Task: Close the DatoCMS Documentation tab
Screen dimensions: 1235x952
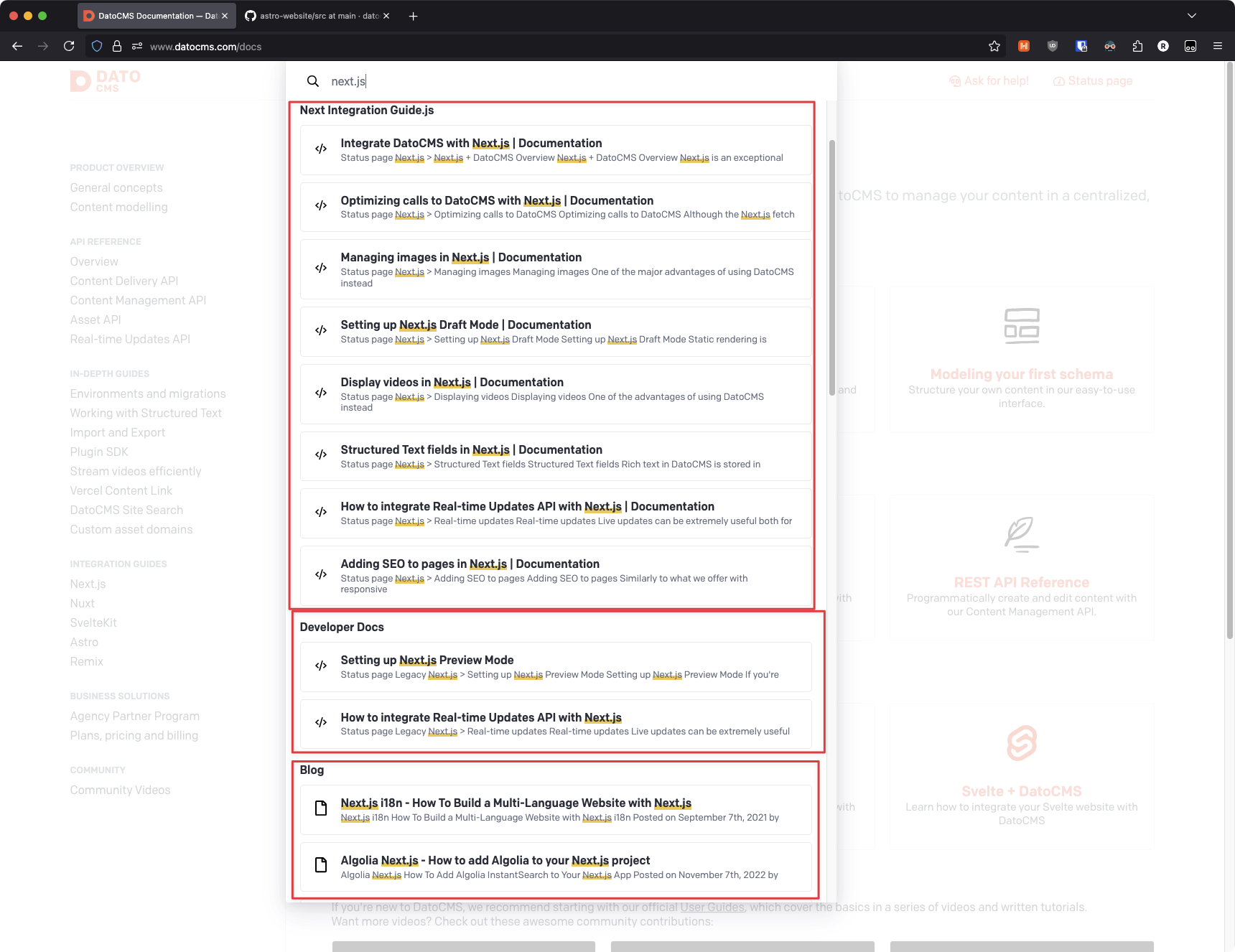Action: (x=225, y=16)
